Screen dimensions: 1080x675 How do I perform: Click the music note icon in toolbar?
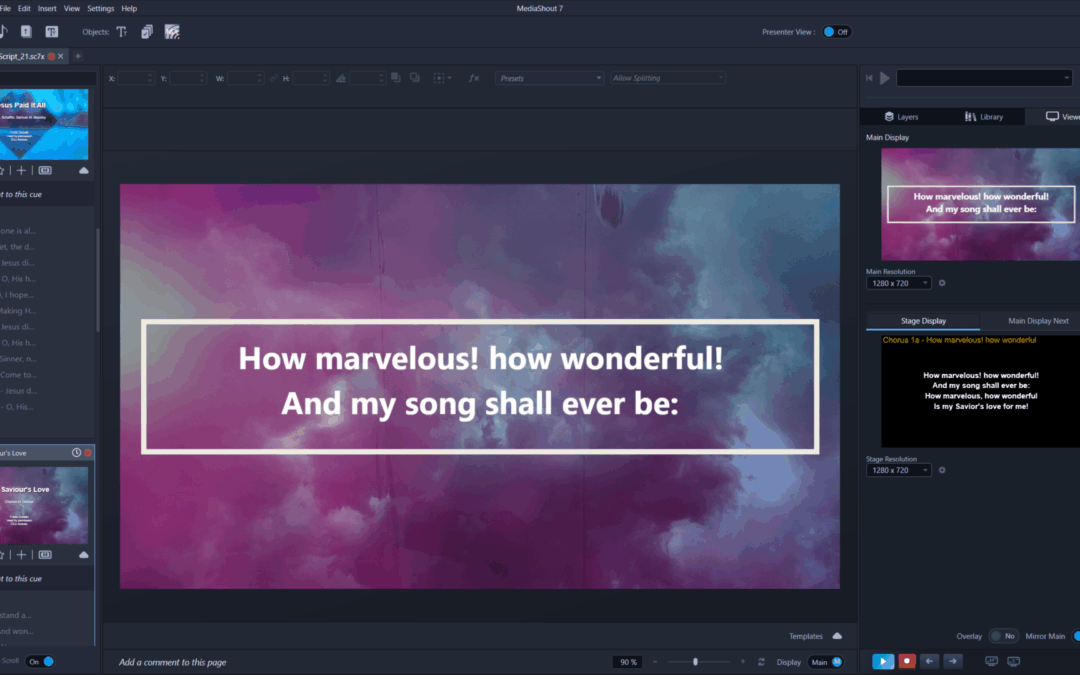pos(3,32)
